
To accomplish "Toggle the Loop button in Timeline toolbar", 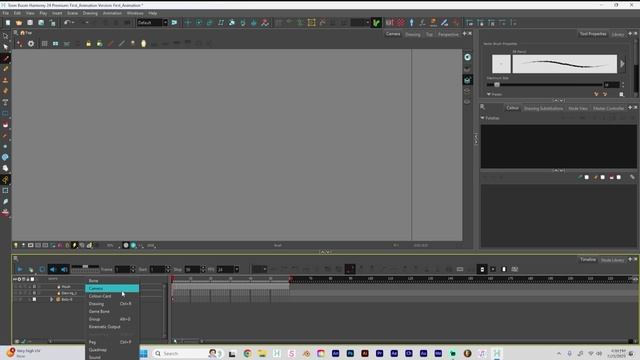I will (x=42, y=269).
